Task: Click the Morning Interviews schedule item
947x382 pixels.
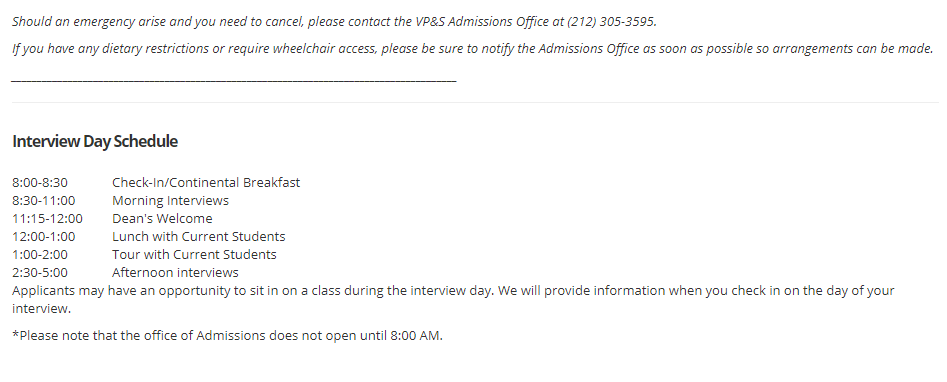Action: tap(170, 200)
